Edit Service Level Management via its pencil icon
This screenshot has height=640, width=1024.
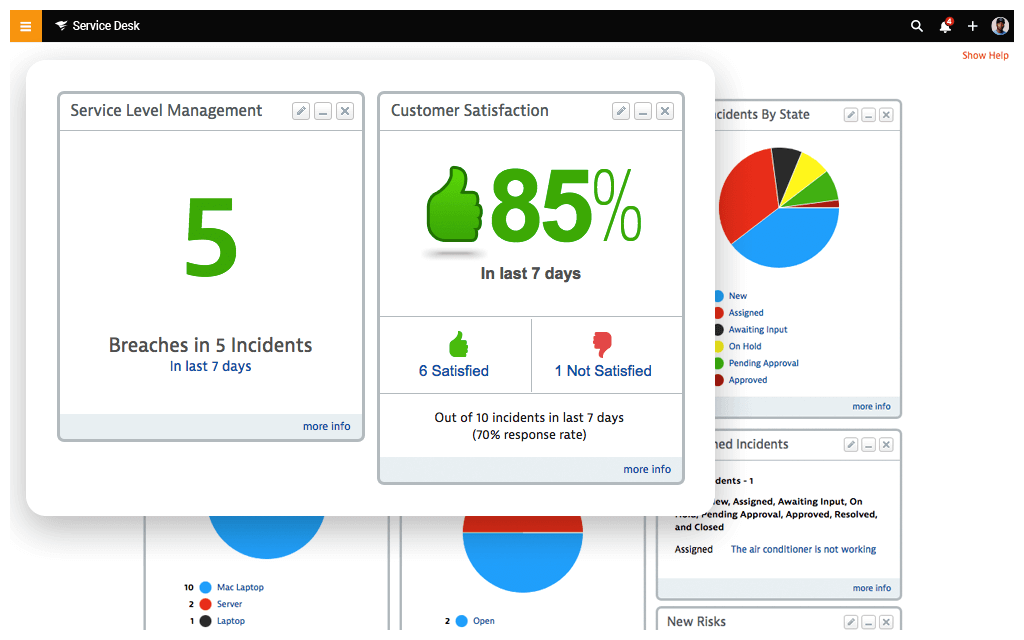(x=301, y=111)
